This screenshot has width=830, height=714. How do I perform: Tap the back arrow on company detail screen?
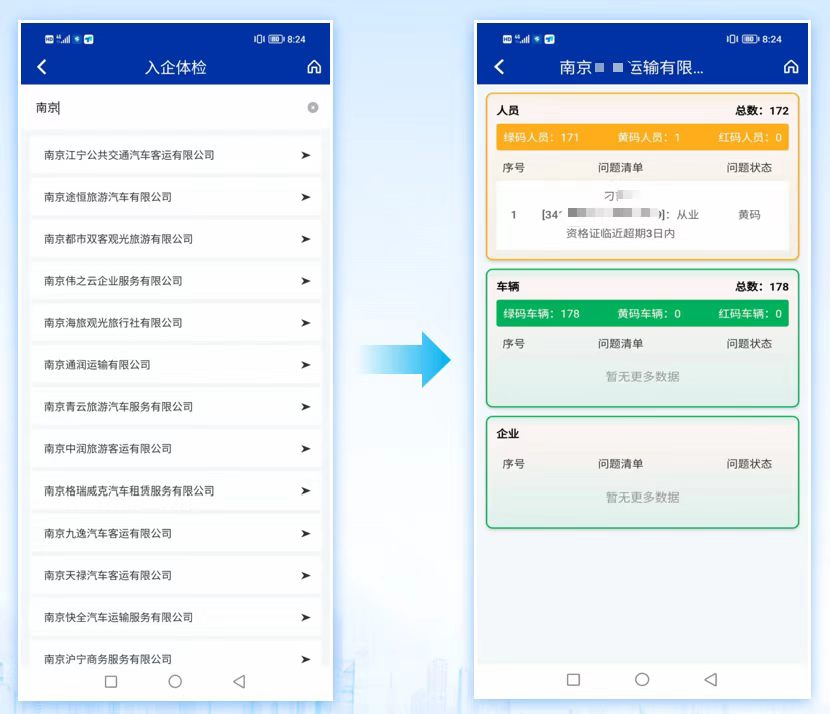tap(499, 67)
